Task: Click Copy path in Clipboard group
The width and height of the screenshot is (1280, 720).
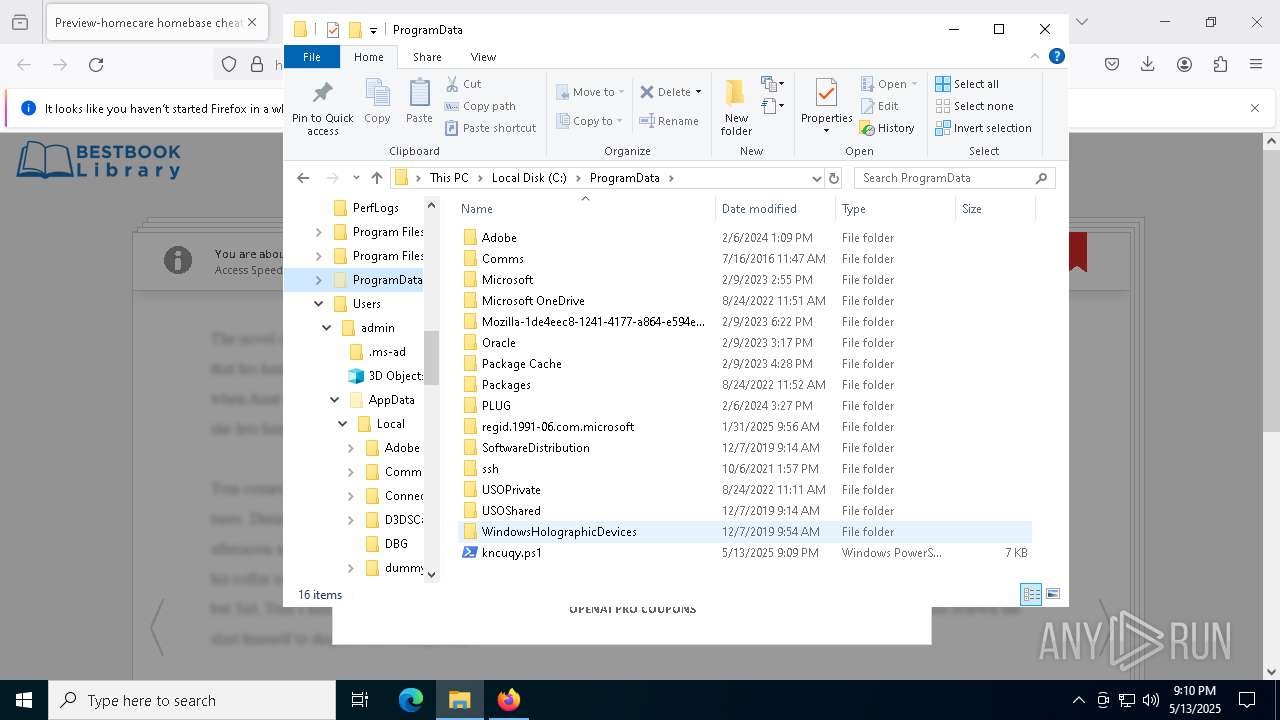Action: tap(480, 106)
